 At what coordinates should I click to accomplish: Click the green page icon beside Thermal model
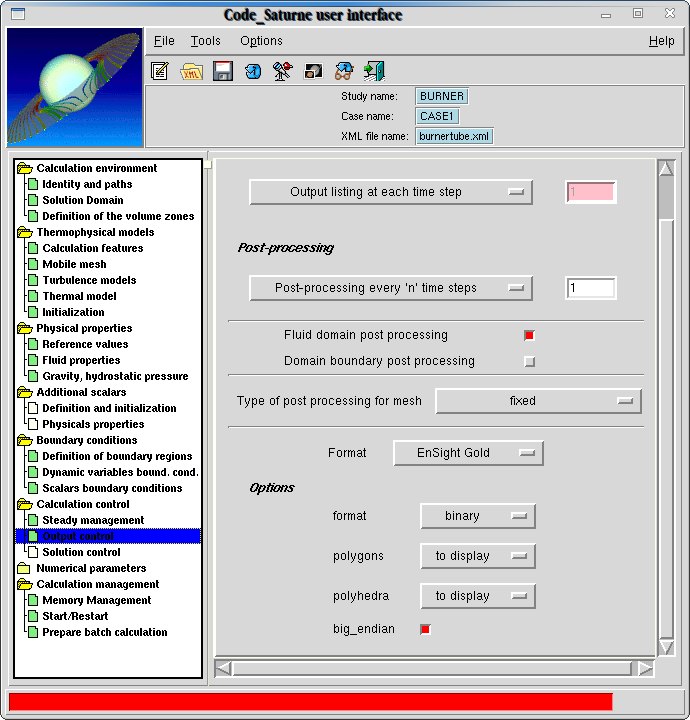(33, 296)
